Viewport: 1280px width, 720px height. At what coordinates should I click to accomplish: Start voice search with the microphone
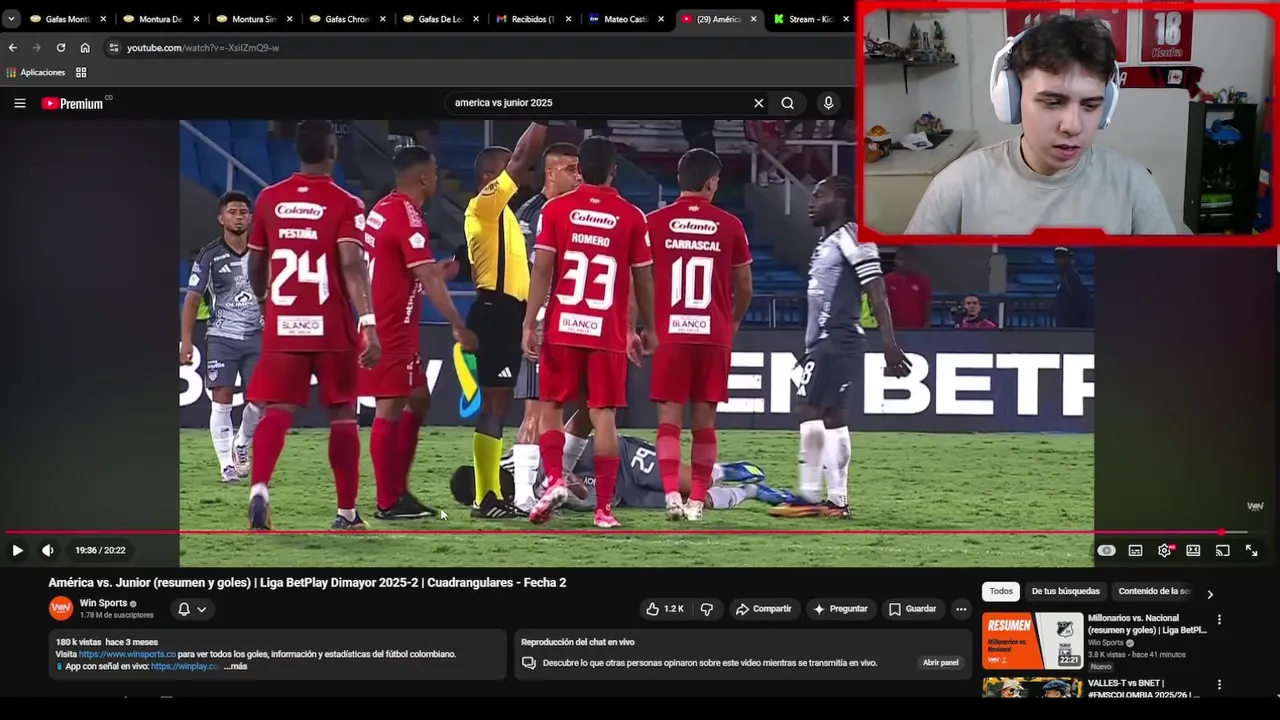point(828,103)
